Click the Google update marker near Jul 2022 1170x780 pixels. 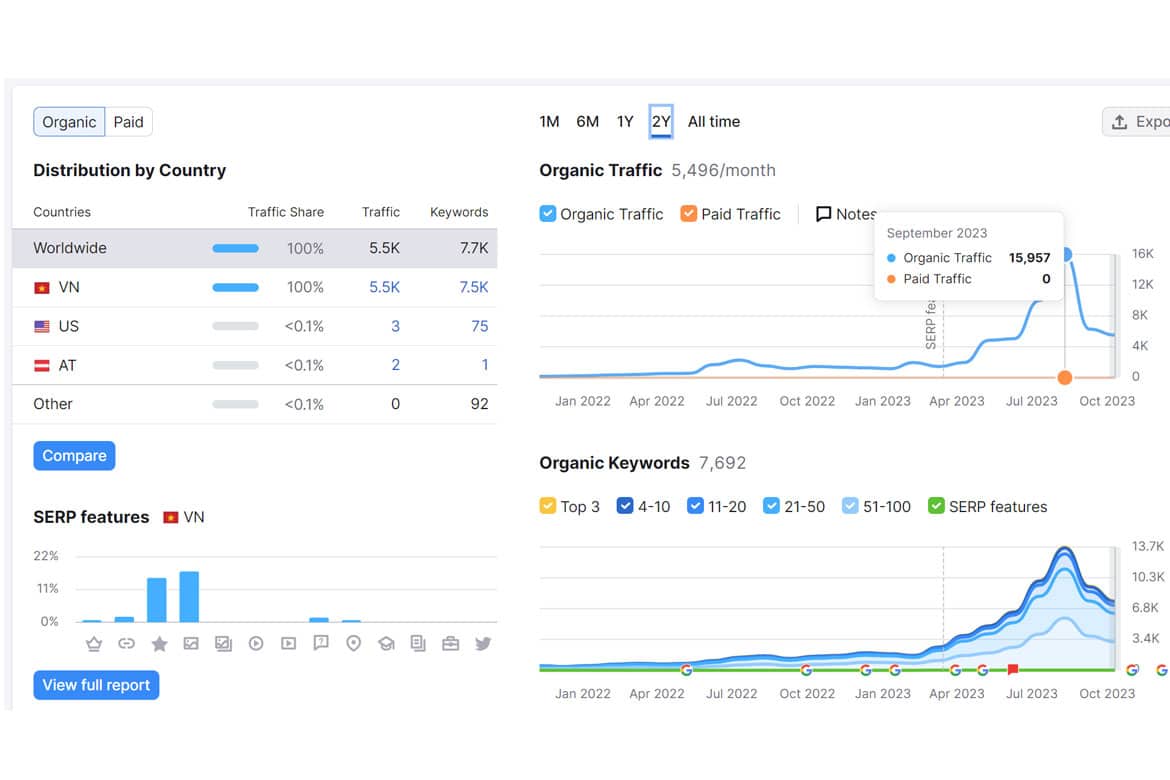coord(686,670)
